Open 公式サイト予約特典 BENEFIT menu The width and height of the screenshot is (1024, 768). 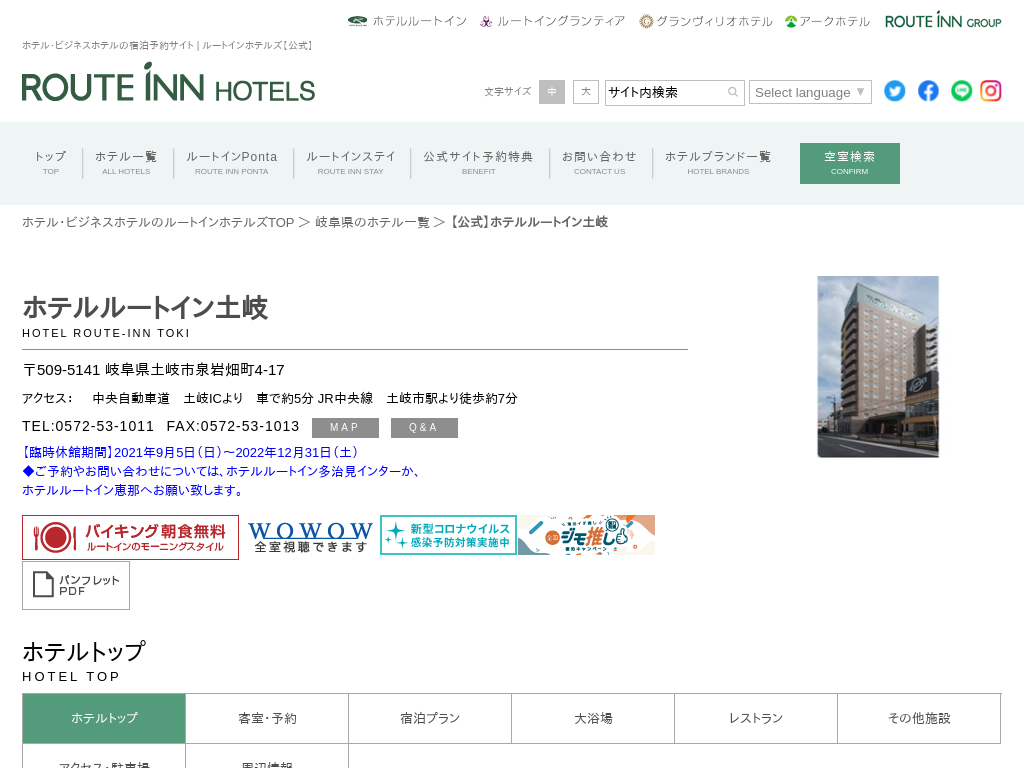click(x=479, y=163)
